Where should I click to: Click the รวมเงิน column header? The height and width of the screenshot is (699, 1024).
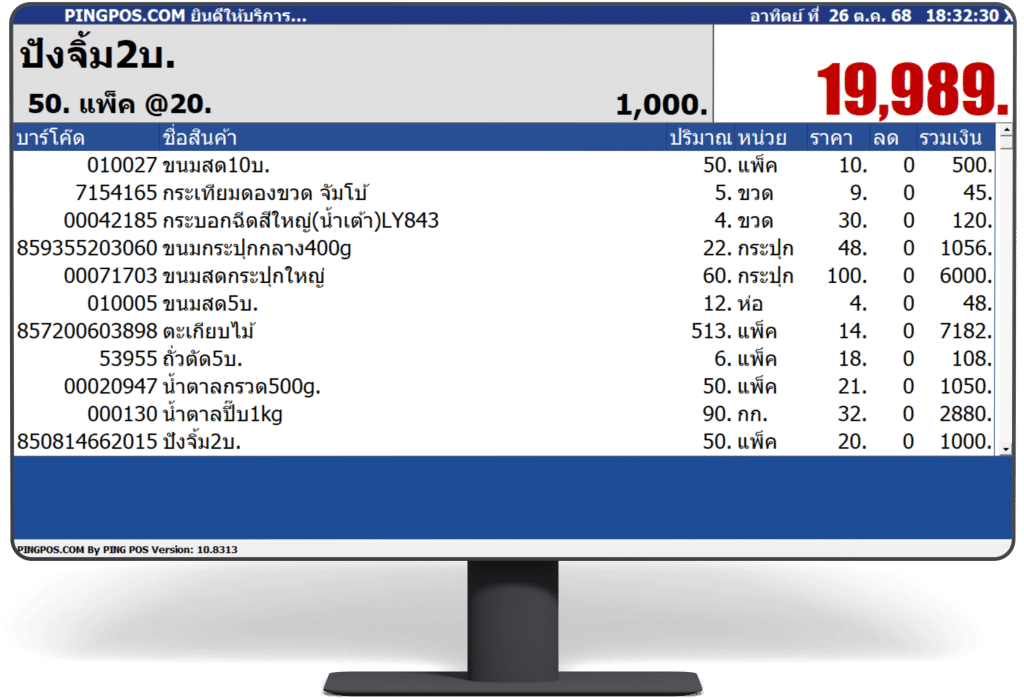pos(950,138)
